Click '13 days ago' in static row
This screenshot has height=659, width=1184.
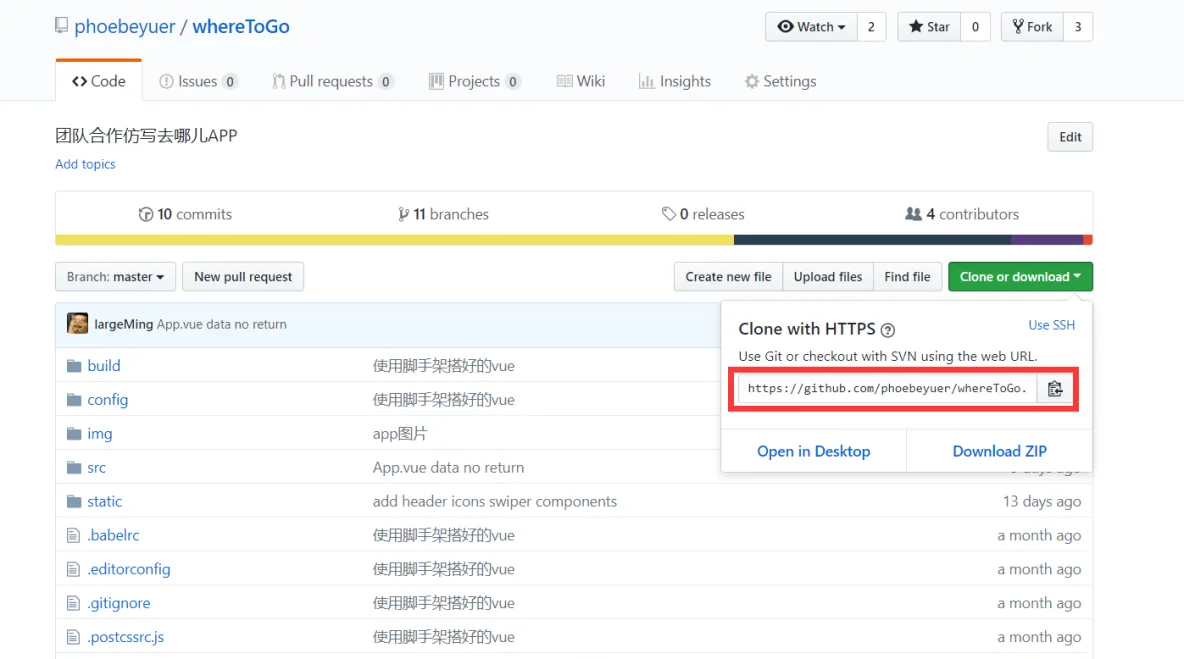[1042, 501]
